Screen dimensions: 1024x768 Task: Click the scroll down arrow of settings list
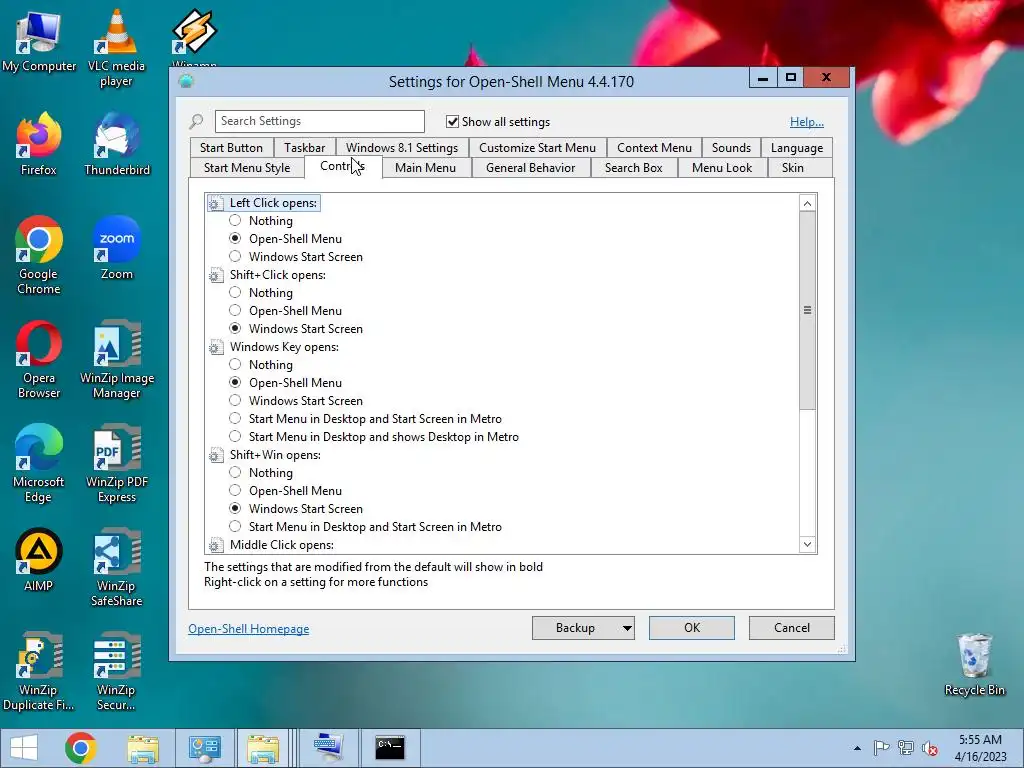807,545
